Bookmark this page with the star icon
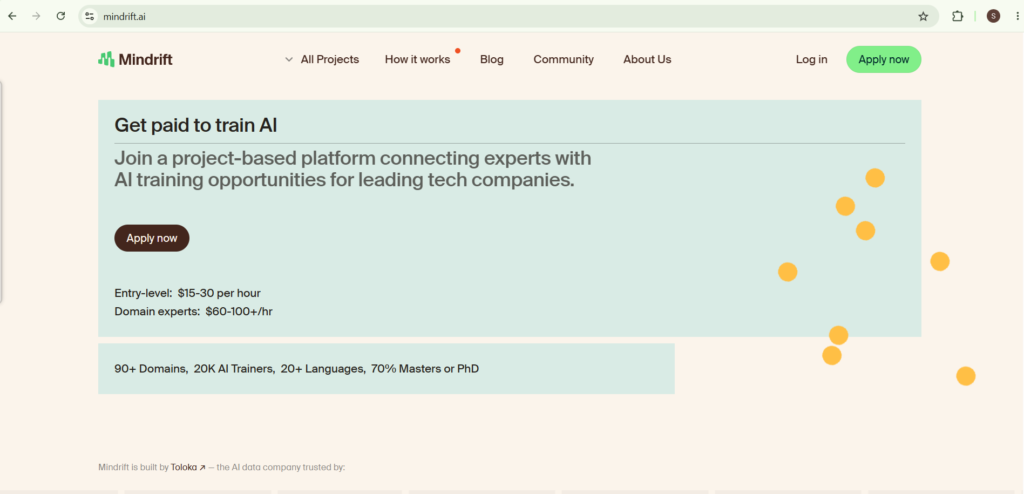The image size is (1024, 494). (923, 16)
